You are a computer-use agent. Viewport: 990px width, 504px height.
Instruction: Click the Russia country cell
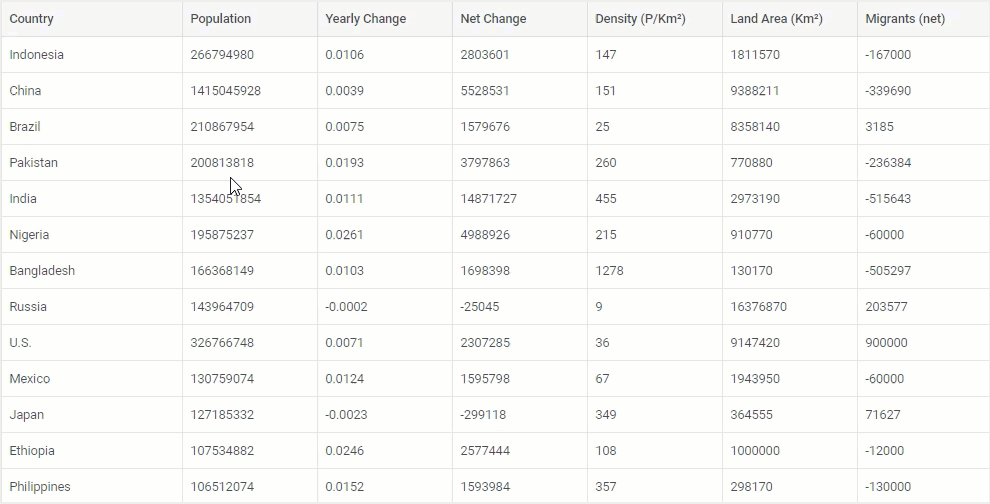point(92,307)
